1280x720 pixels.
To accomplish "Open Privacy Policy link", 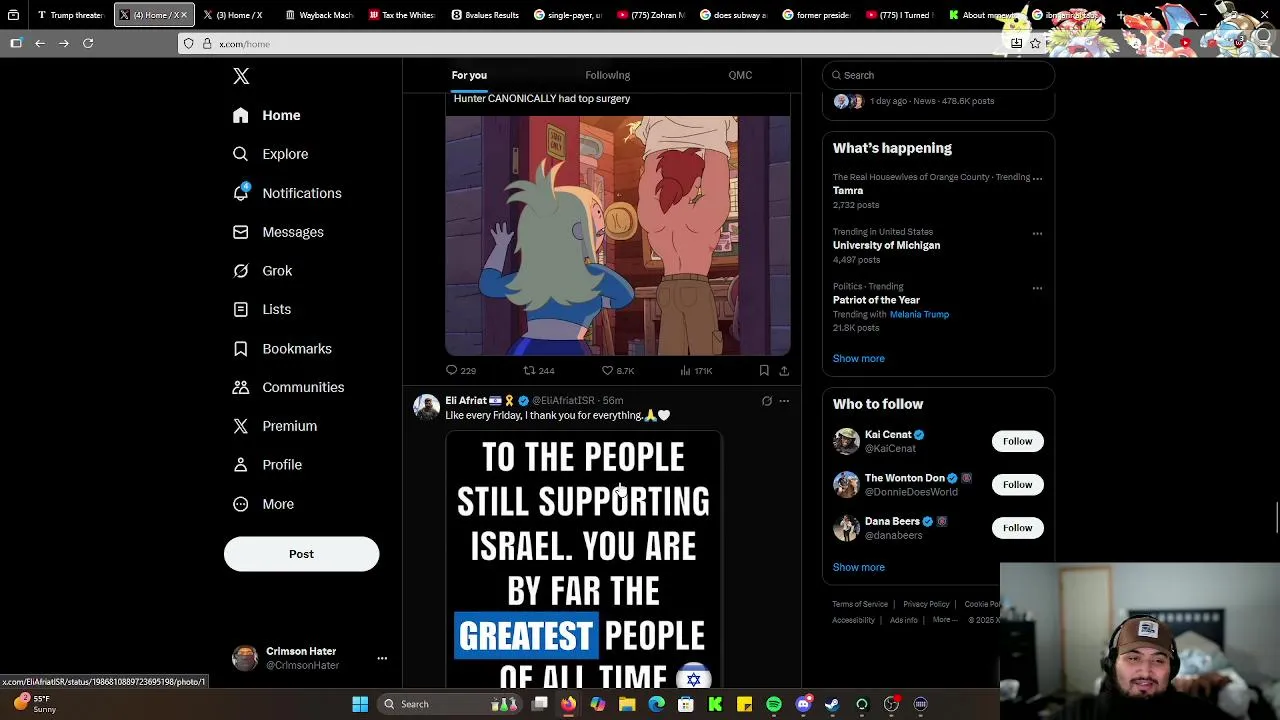I will pyautogui.click(x=926, y=604).
